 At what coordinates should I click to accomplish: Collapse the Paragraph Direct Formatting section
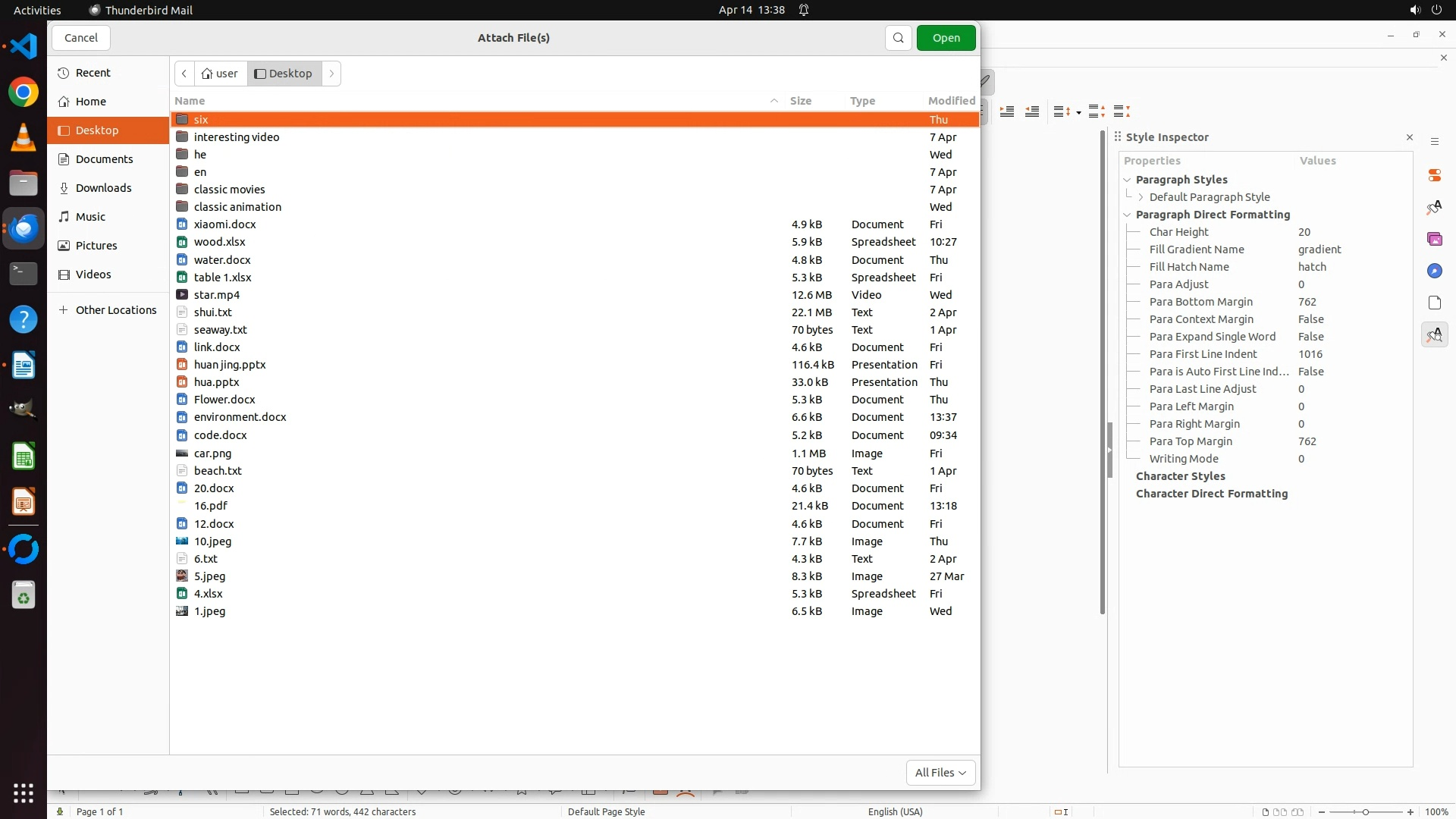tap(1127, 215)
